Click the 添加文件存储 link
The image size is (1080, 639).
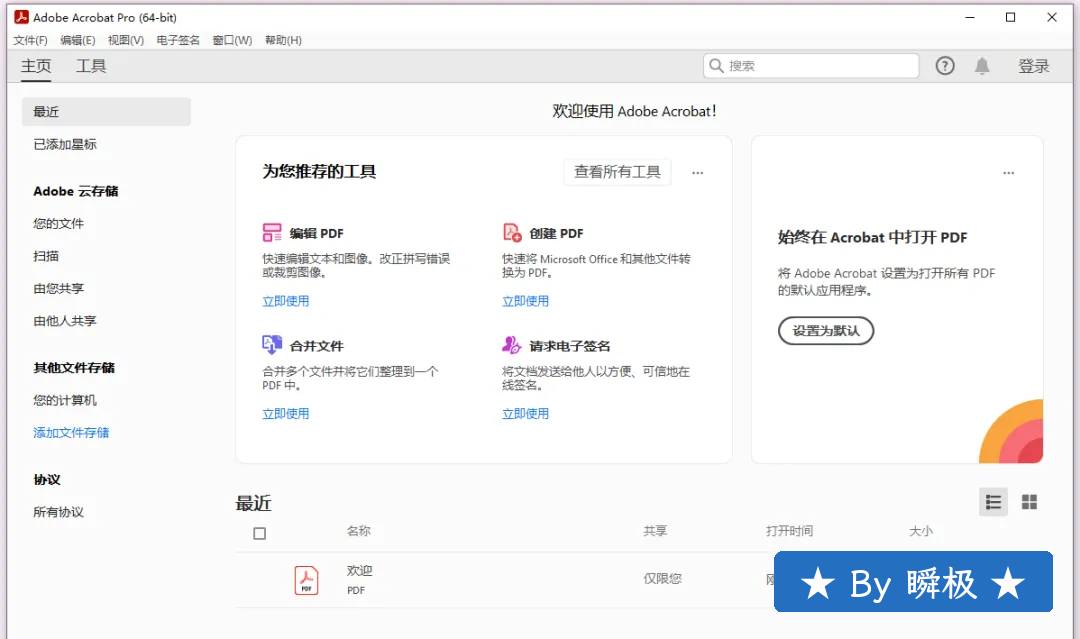(71, 433)
